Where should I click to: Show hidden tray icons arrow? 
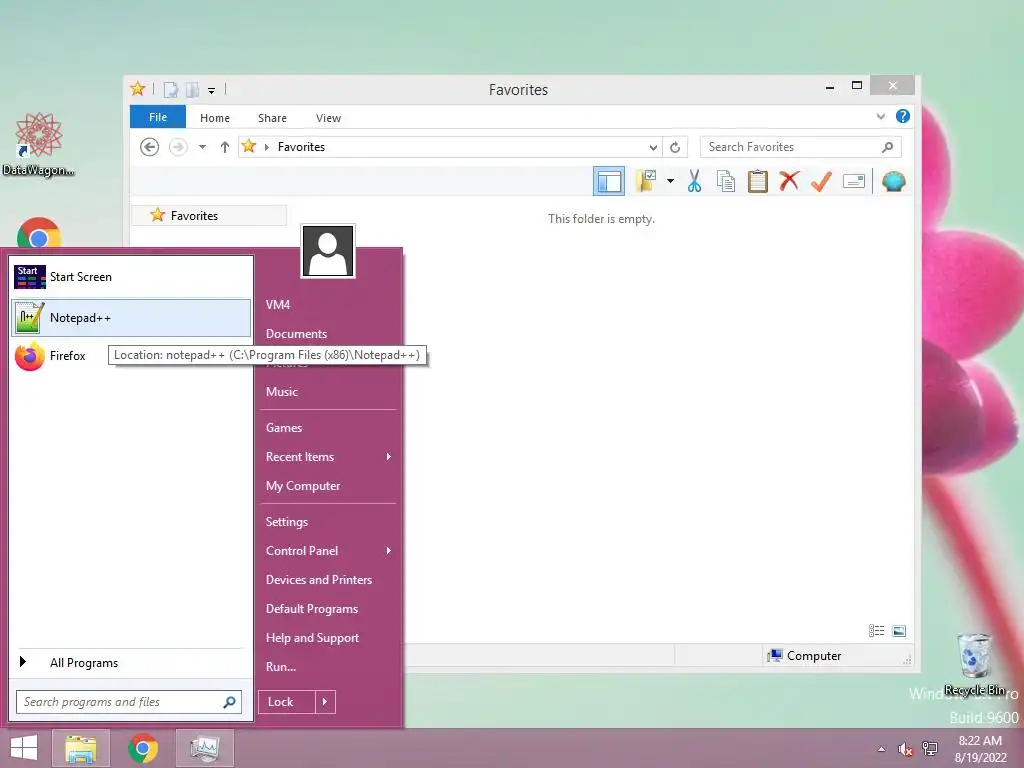click(882, 749)
